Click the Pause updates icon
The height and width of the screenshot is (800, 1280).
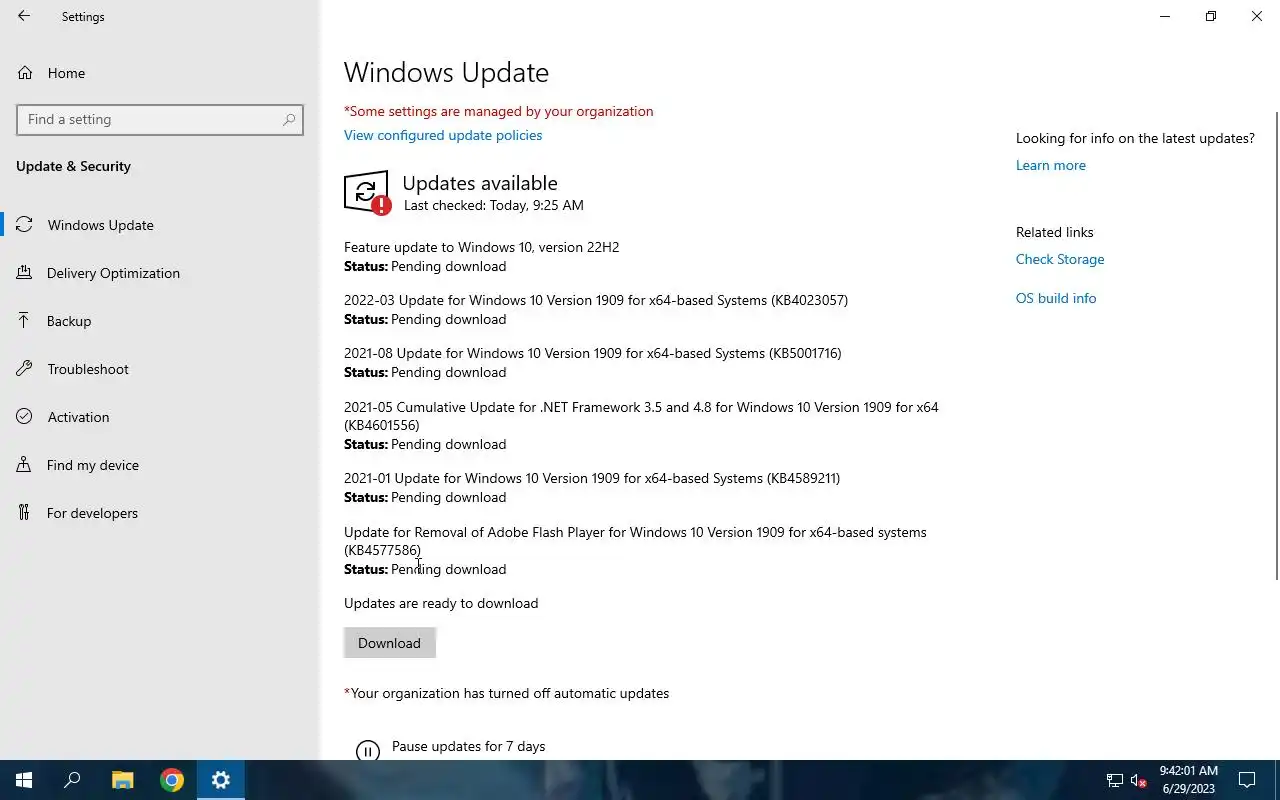click(x=368, y=751)
